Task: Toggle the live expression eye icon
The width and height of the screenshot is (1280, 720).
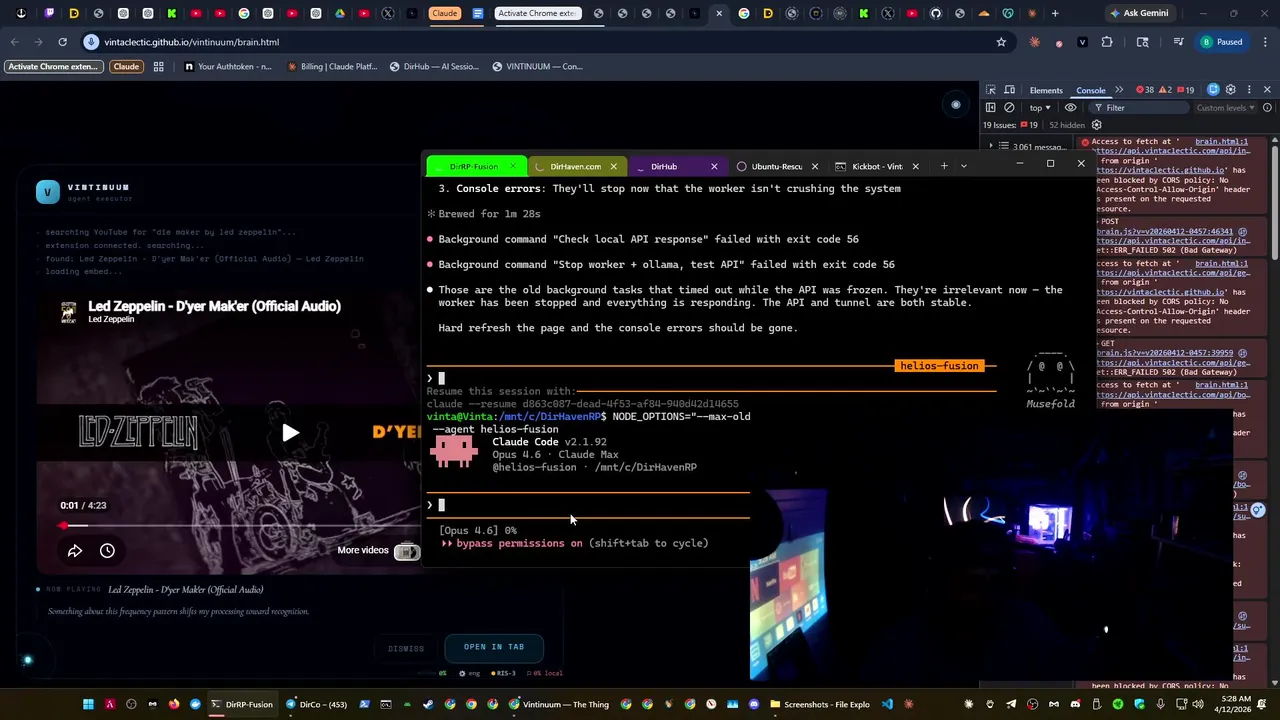Action: click(x=1070, y=108)
